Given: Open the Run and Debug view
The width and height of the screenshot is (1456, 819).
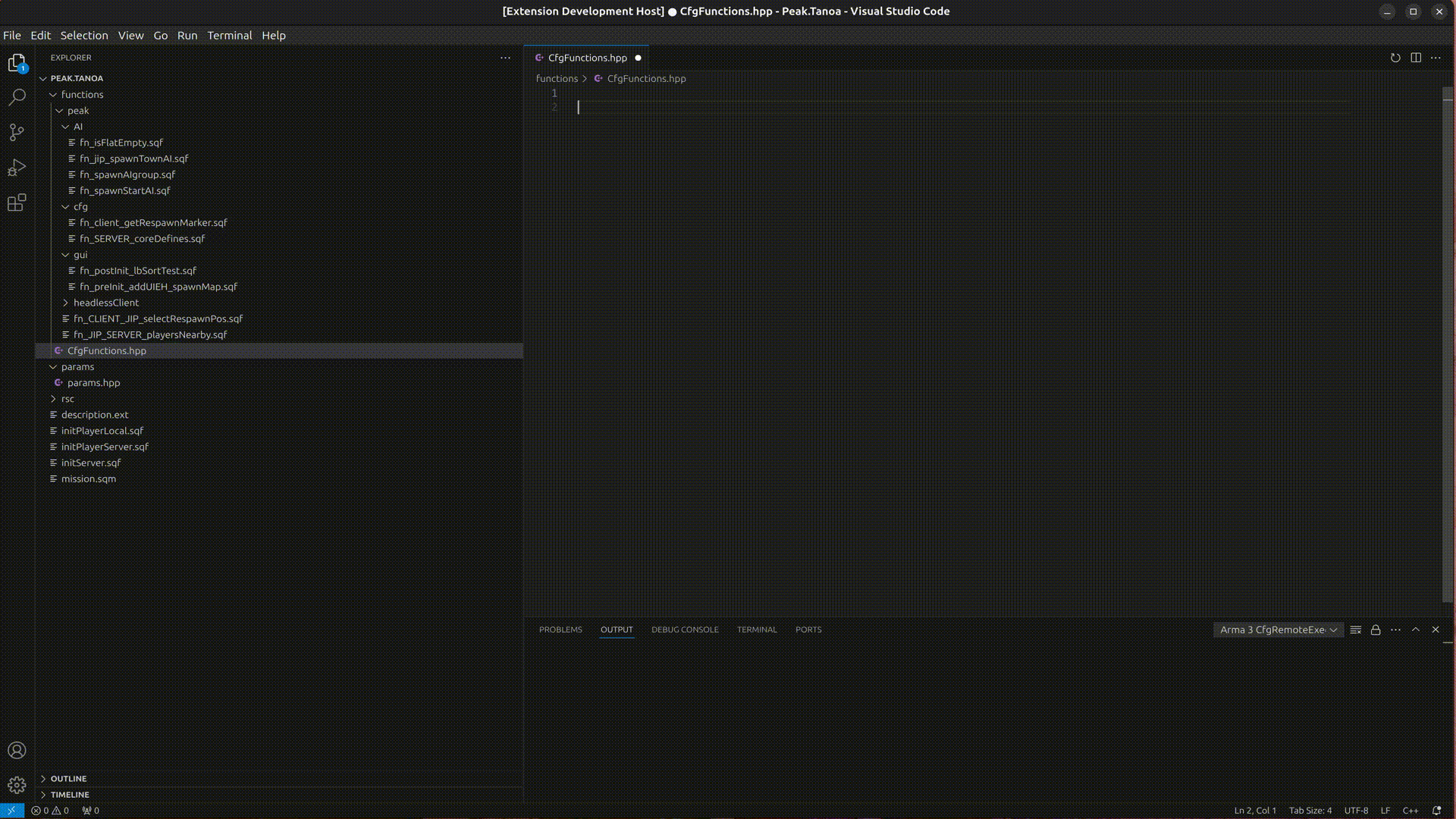Looking at the screenshot, I should pos(17,167).
